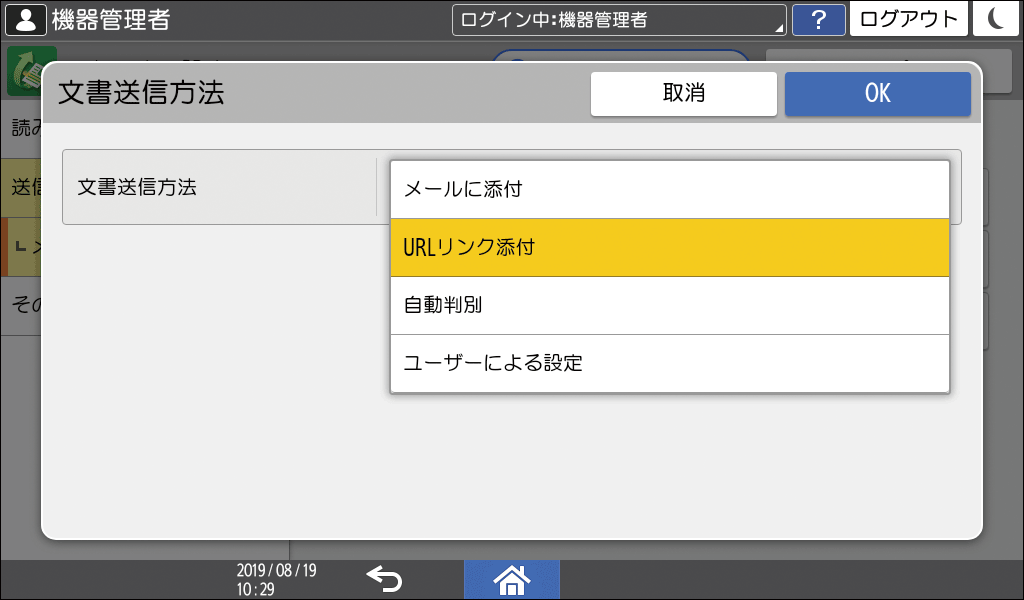Choose ユーザーによる設定 from the options
This screenshot has height=600, width=1024.
(x=670, y=363)
